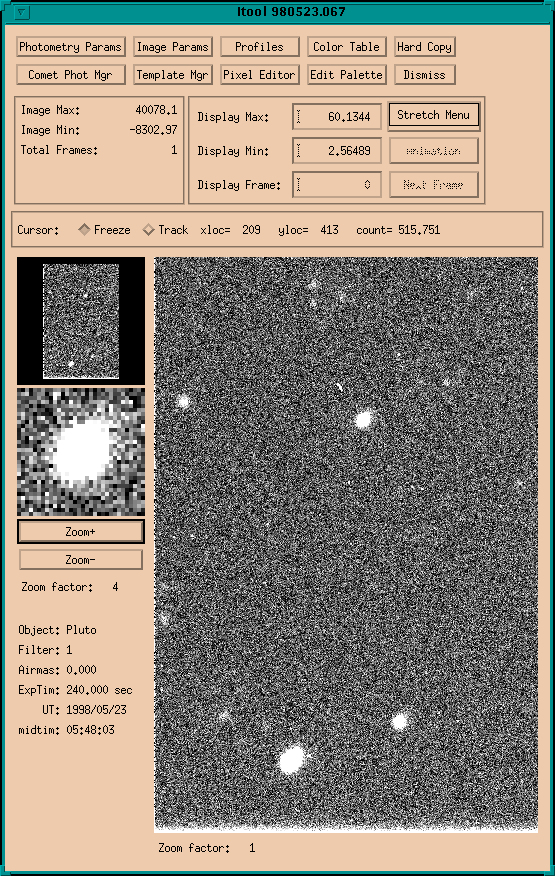Click the Hard Copy button

(x=424, y=47)
